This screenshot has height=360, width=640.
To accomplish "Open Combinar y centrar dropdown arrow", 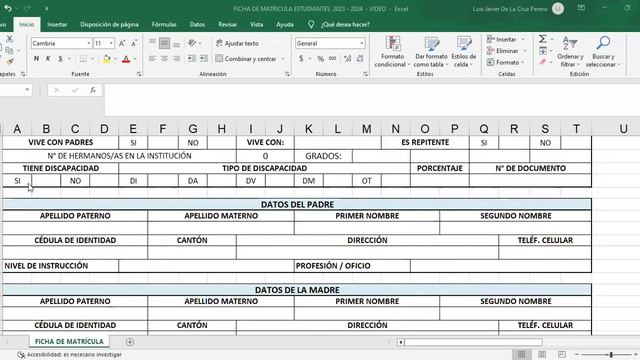I will 283,59.
